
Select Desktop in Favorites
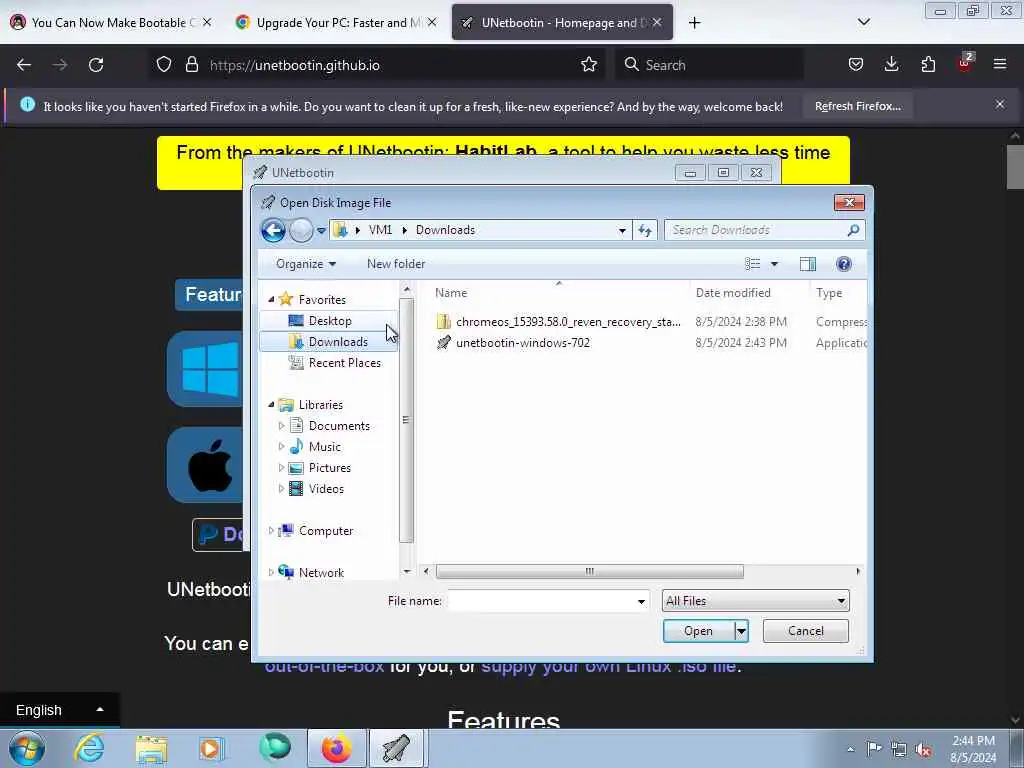[329, 321]
